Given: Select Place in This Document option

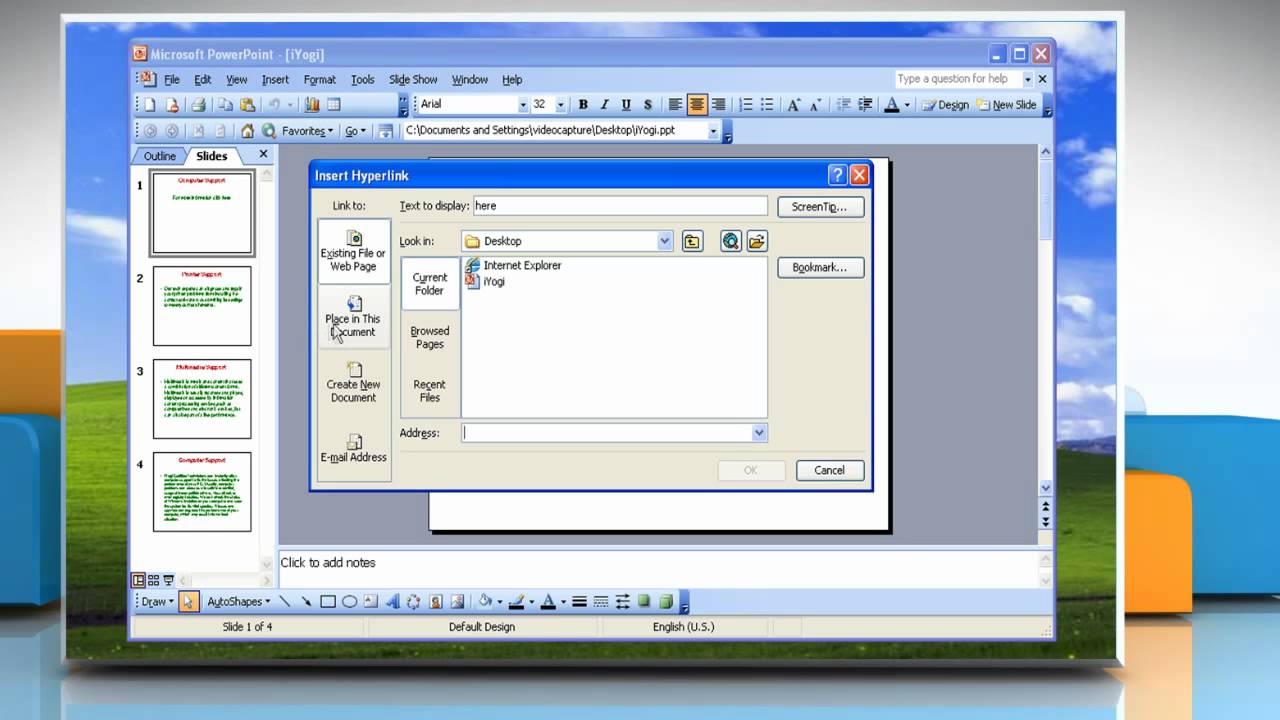Looking at the screenshot, I should click(x=353, y=317).
